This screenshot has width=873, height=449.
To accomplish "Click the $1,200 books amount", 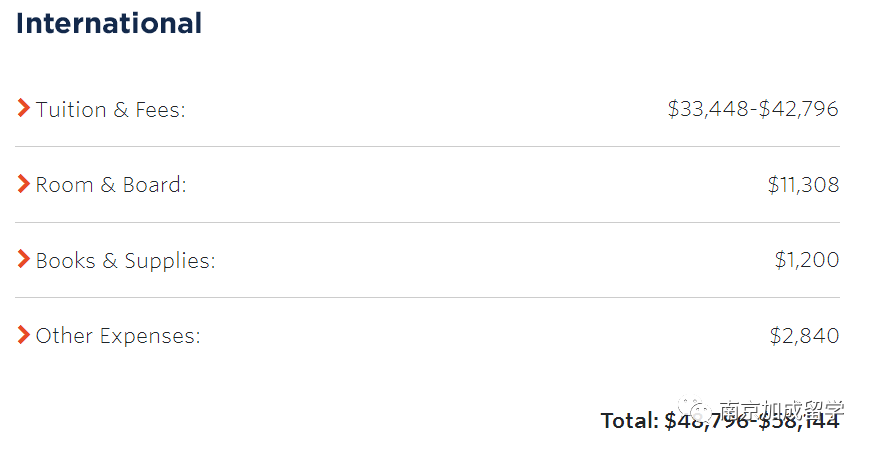I will point(807,260).
